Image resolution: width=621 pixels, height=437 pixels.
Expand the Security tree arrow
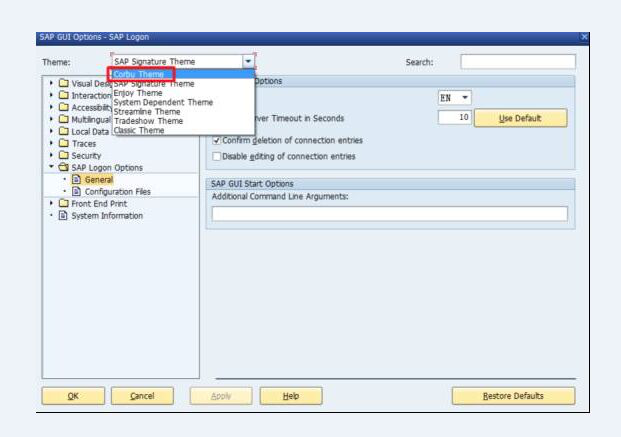51,155
